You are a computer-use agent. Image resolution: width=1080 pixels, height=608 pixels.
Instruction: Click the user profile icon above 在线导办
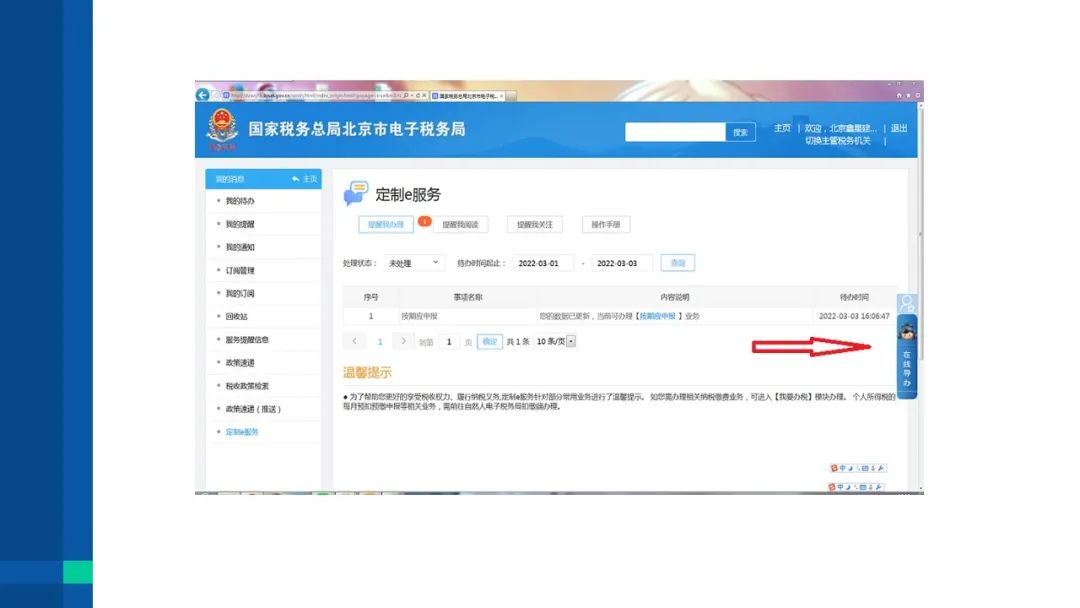907,303
